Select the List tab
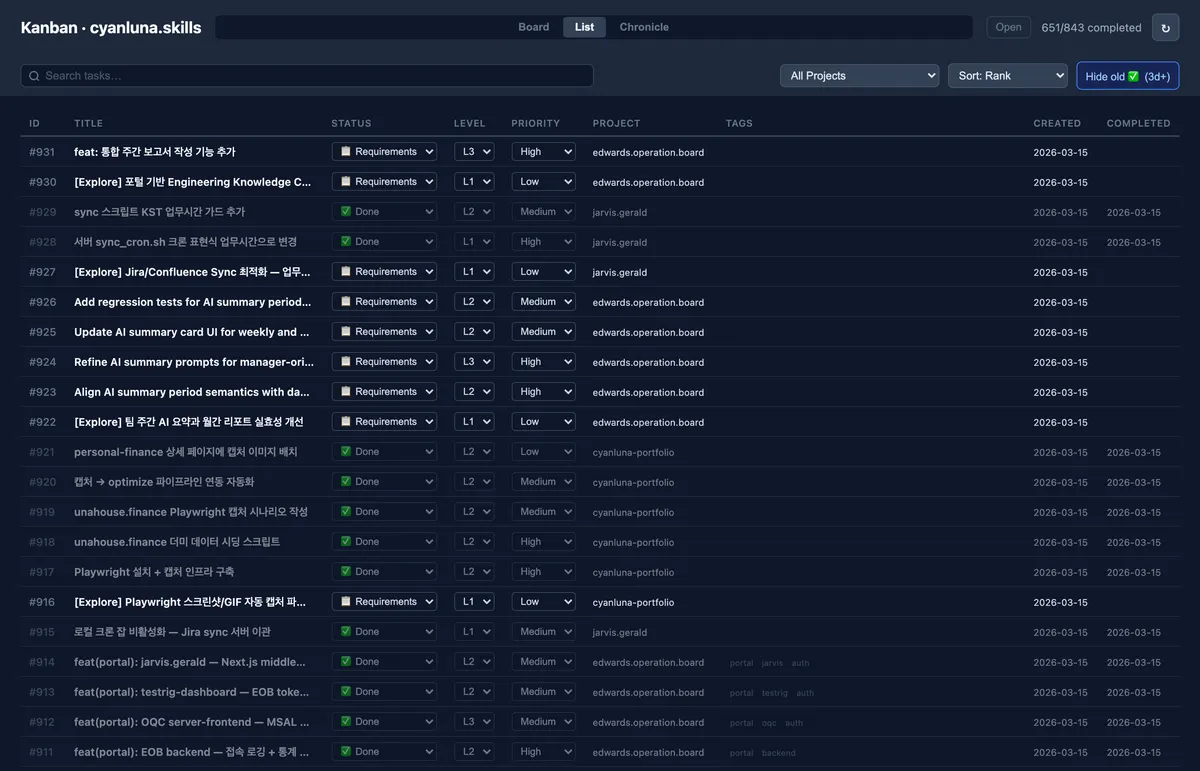 [584, 27]
